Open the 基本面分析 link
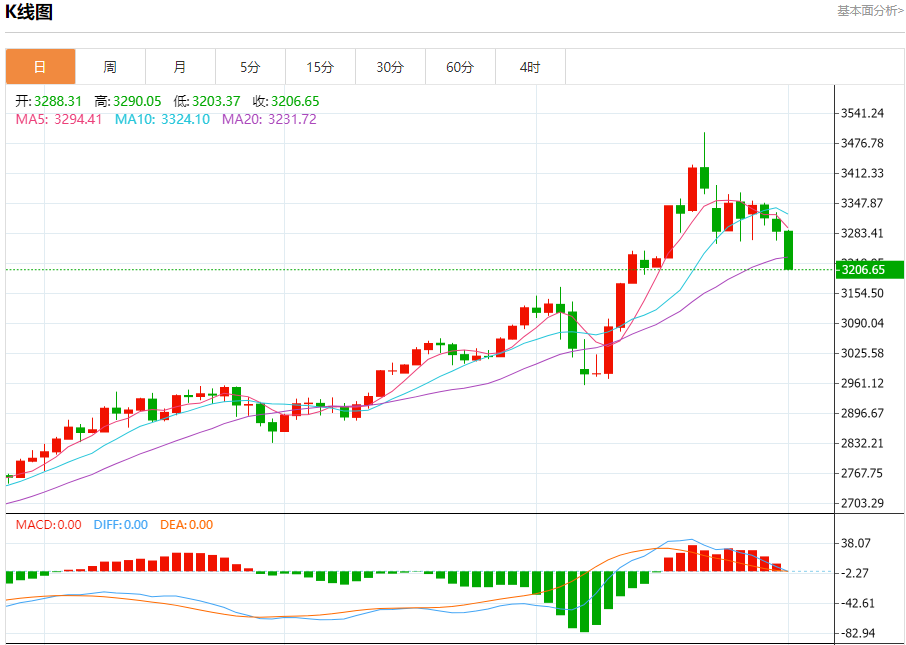 coord(869,11)
